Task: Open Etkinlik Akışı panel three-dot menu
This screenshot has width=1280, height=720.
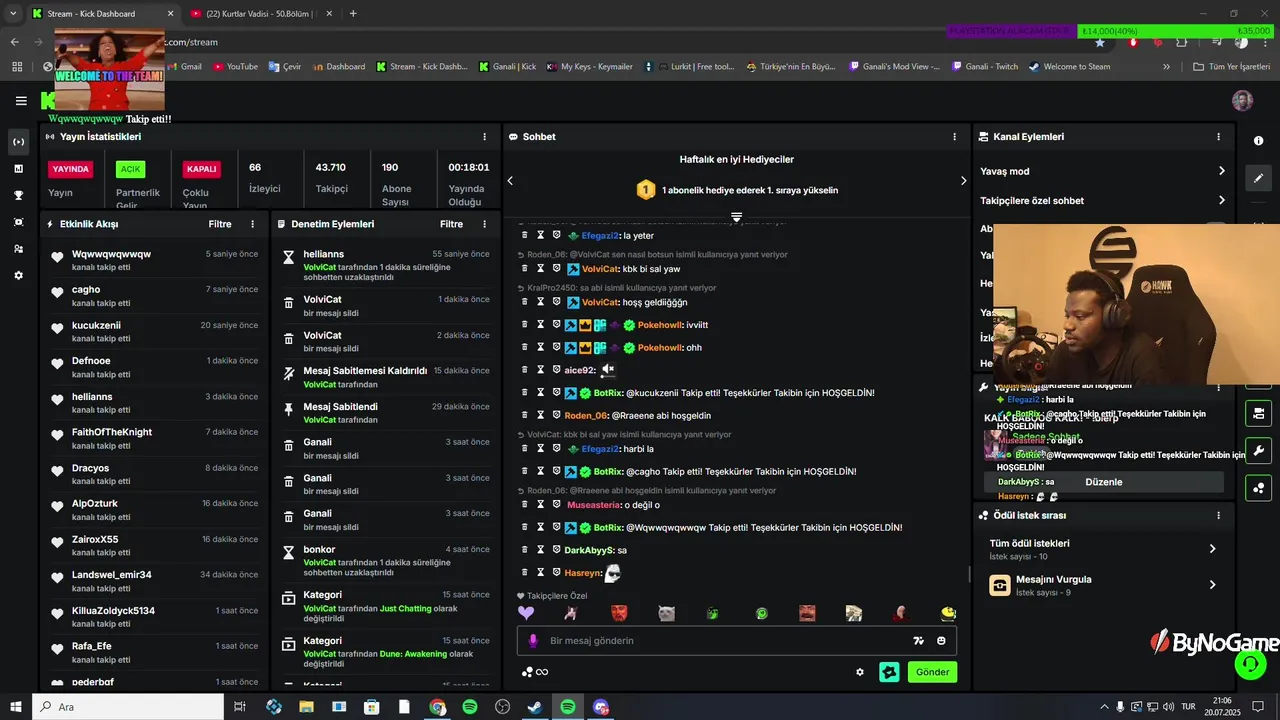Action: click(x=252, y=224)
